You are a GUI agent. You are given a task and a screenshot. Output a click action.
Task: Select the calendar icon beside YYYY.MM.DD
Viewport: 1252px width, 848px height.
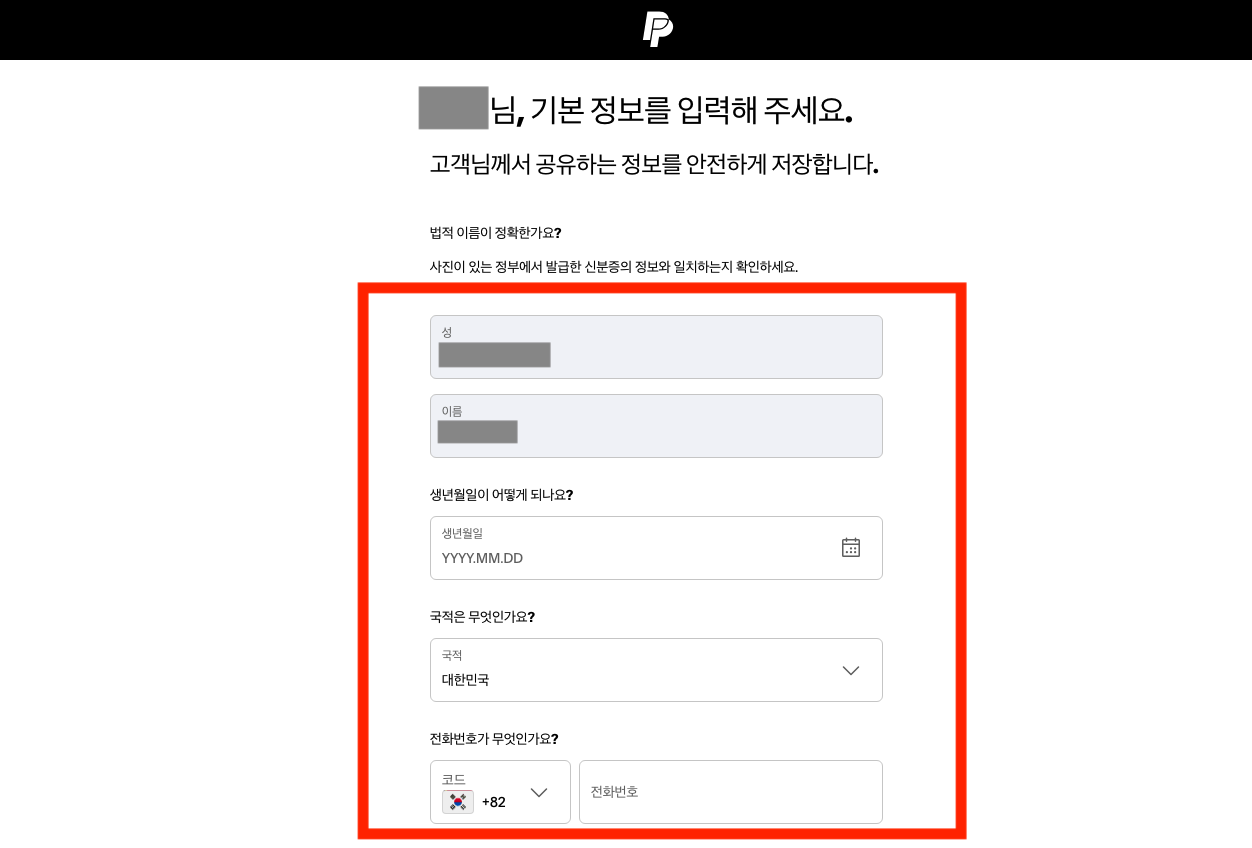tap(850, 547)
